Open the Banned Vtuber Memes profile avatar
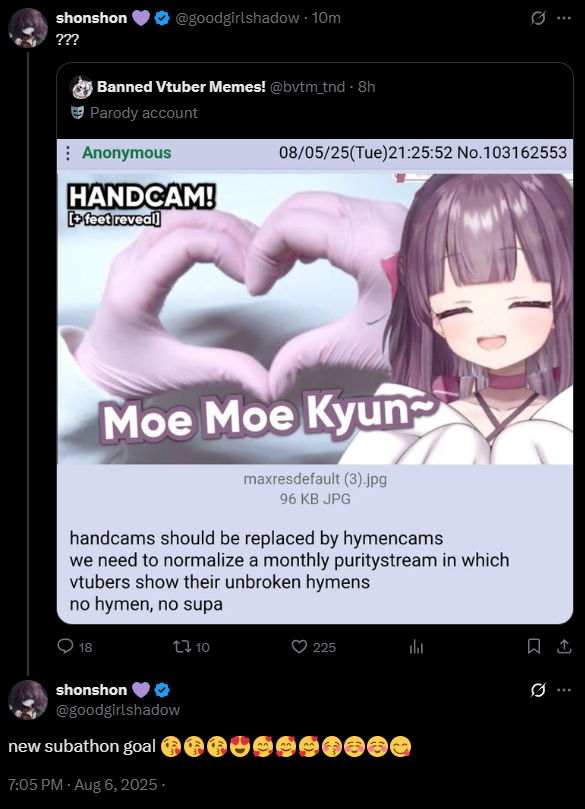585x809 pixels. [x=81, y=87]
